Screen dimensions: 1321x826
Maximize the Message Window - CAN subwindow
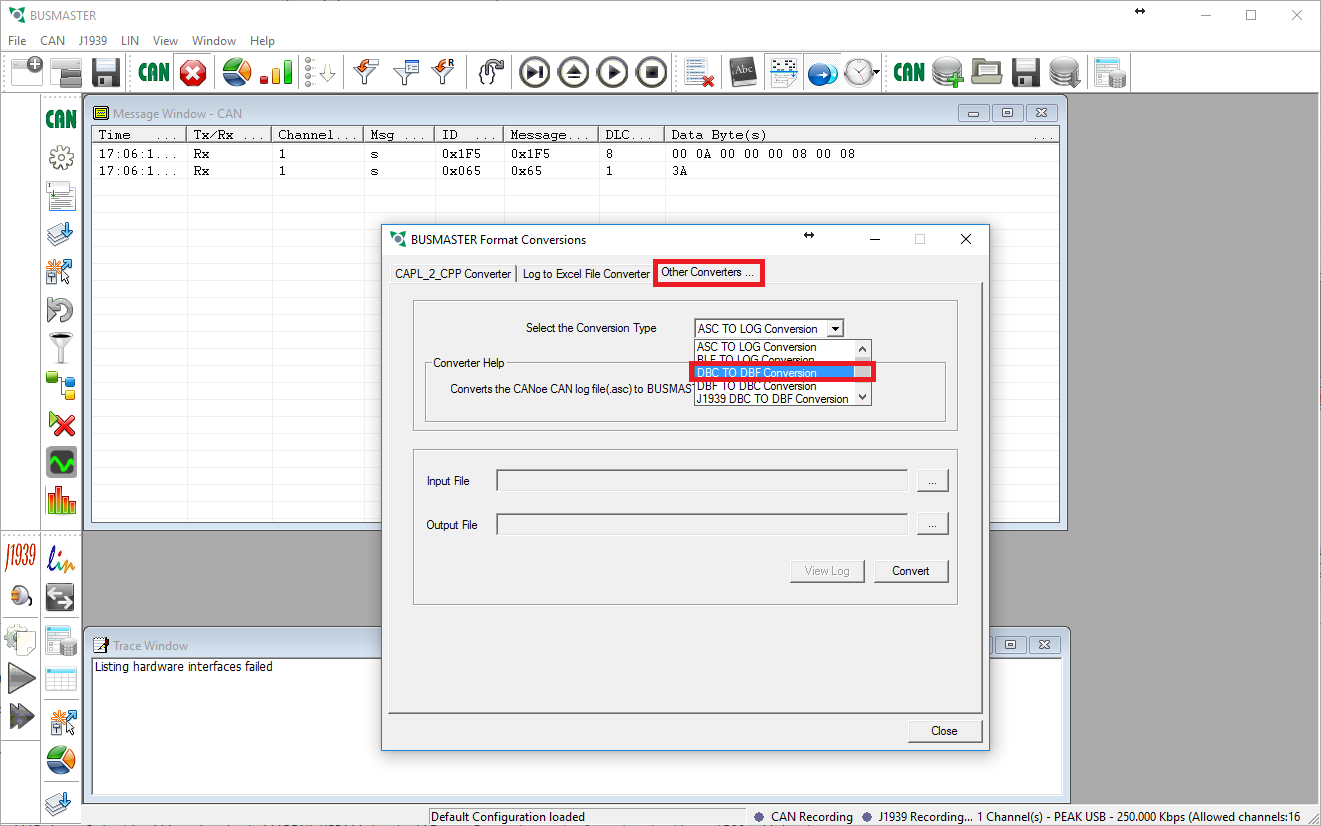coord(1007,113)
